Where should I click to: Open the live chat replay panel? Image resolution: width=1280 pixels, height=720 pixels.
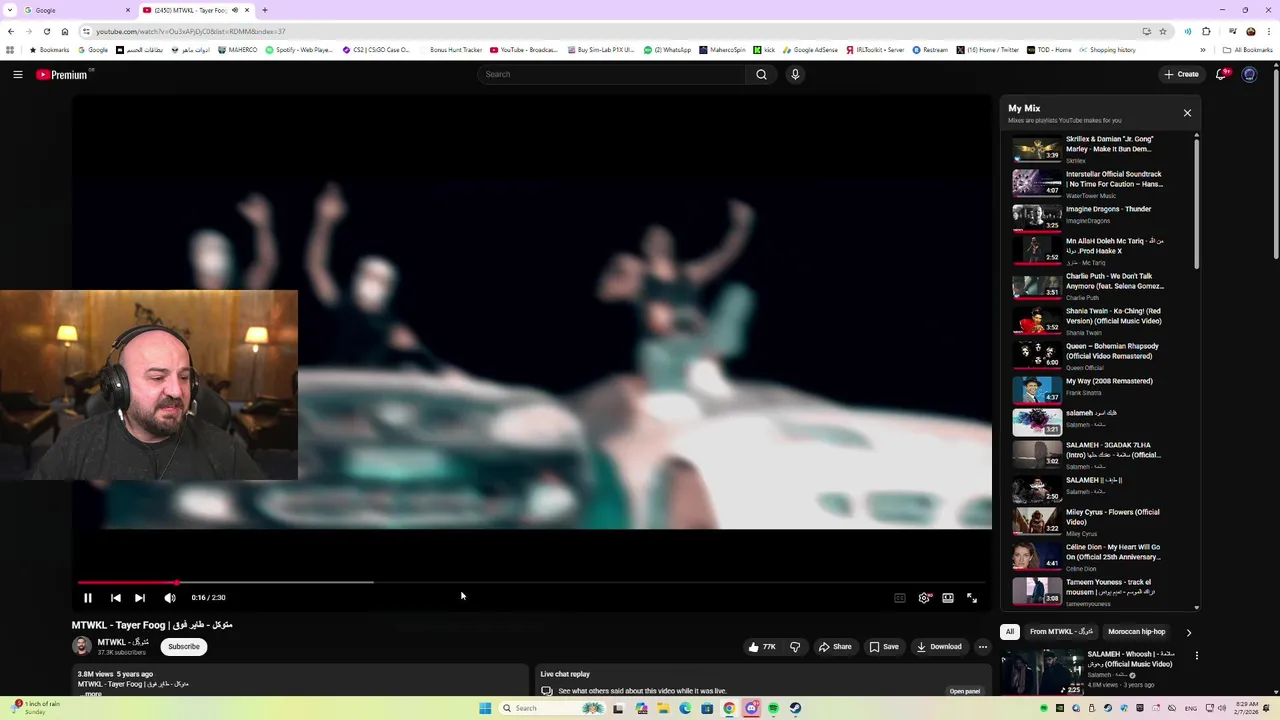[x=964, y=691]
